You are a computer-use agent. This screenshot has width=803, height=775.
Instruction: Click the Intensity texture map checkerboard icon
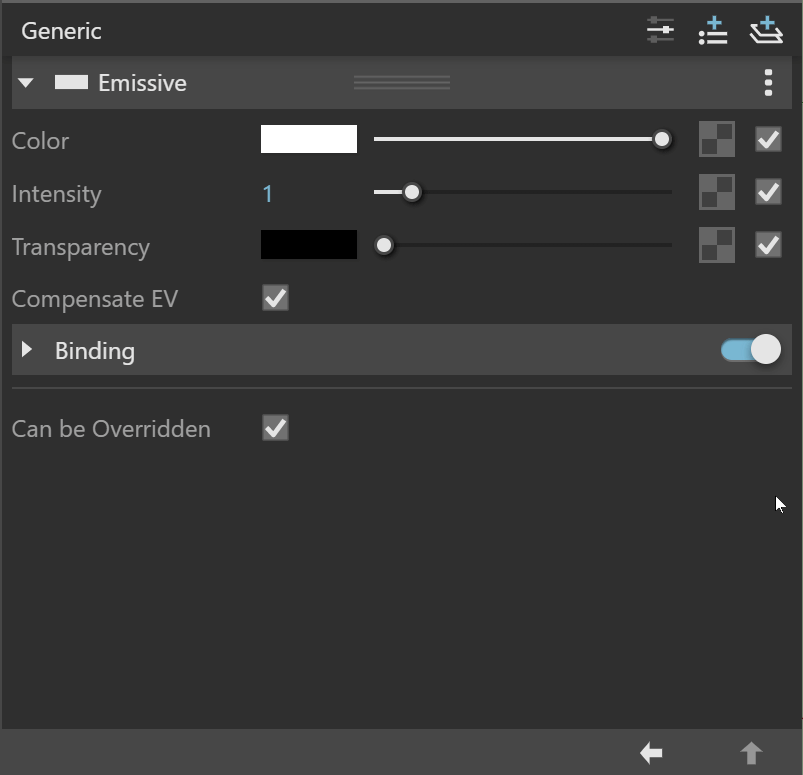[716, 192]
